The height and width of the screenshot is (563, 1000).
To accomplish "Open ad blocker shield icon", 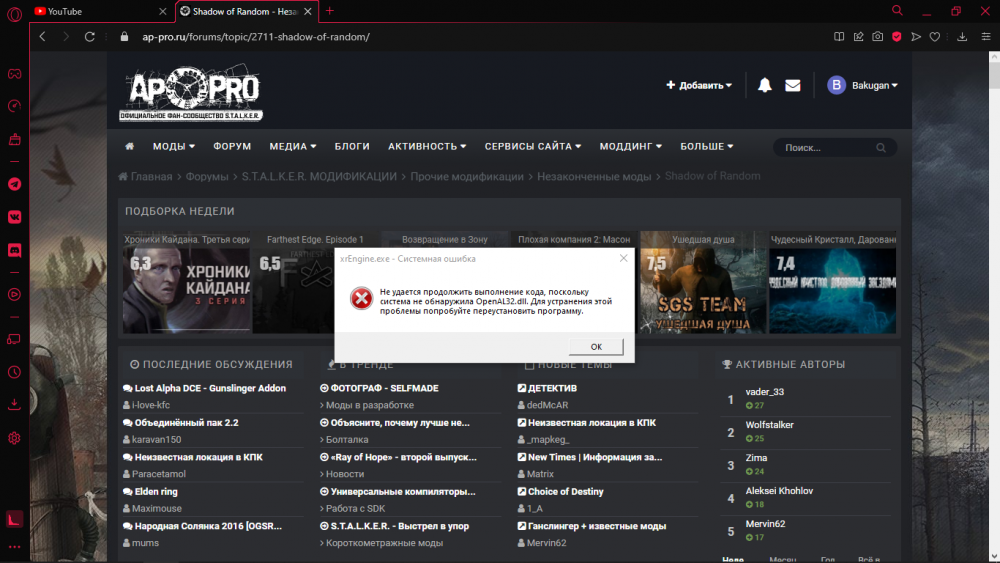I will [x=897, y=36].
